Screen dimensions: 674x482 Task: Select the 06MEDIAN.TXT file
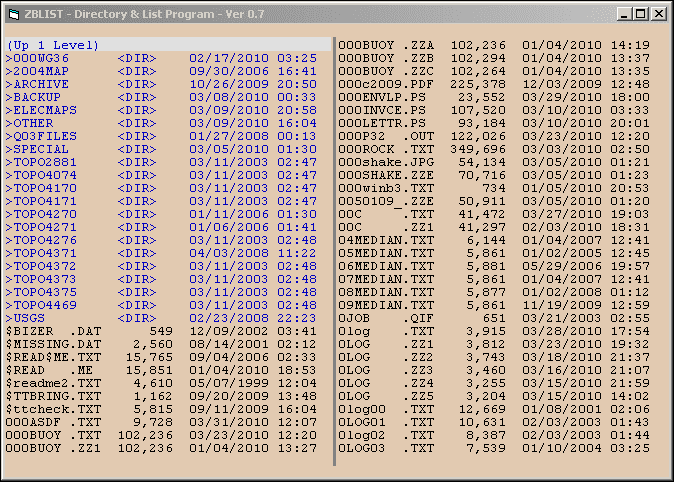point(494,266)
